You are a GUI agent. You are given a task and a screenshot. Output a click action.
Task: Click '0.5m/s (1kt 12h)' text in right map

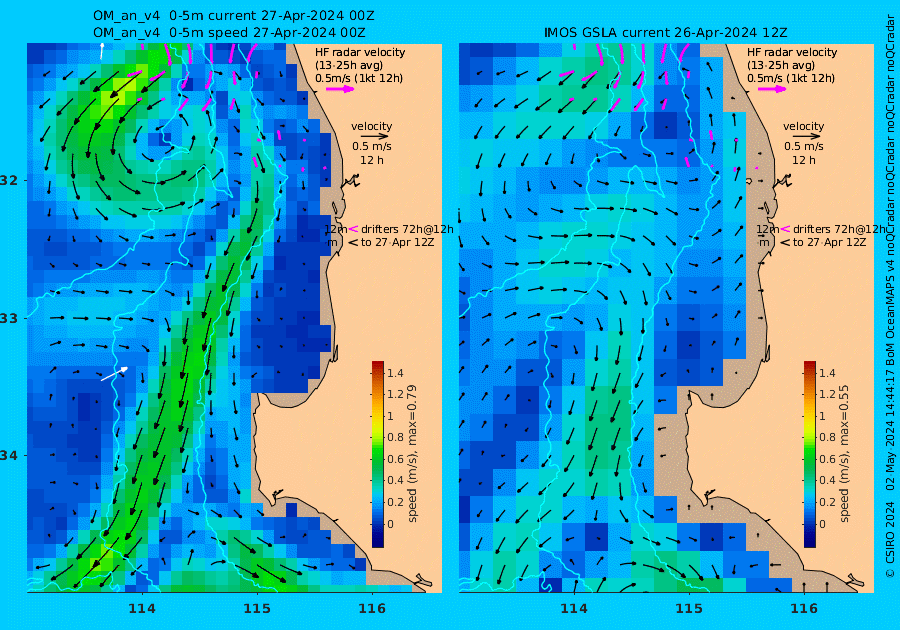pyautogui.click(x=792, y=79)
